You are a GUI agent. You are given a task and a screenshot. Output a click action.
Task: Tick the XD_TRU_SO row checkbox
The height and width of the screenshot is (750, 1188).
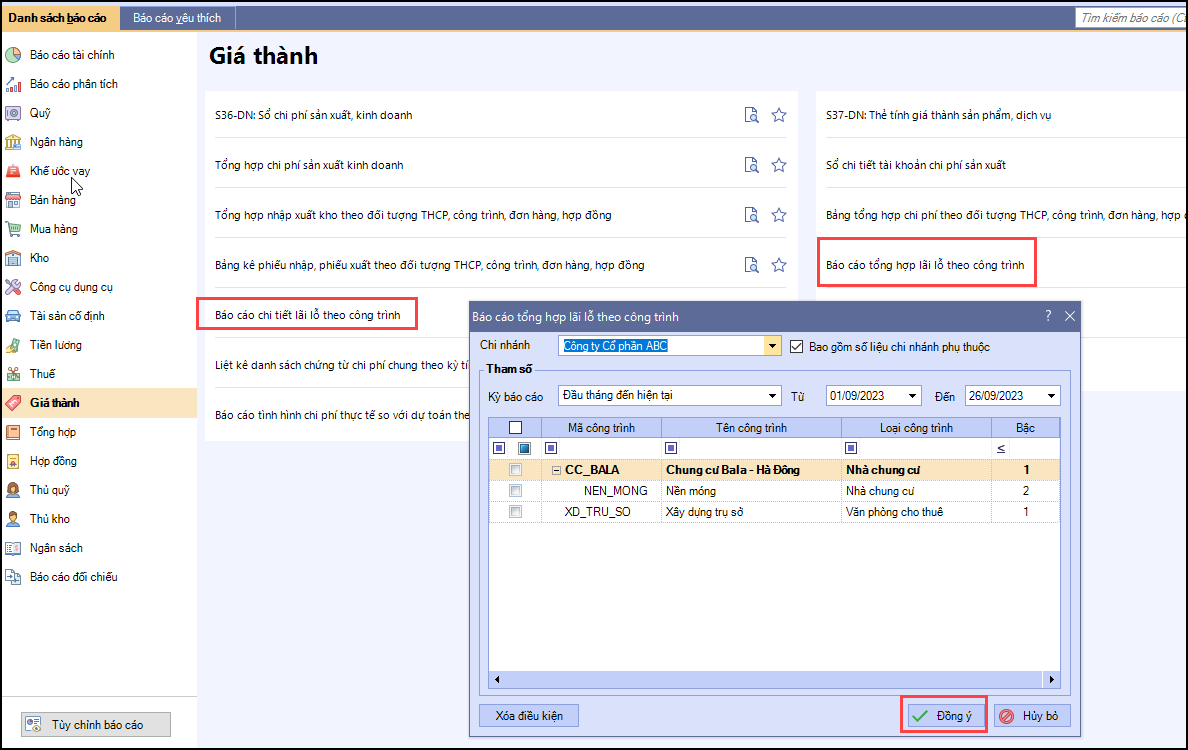pyautogui.click(x=515, y=512)
